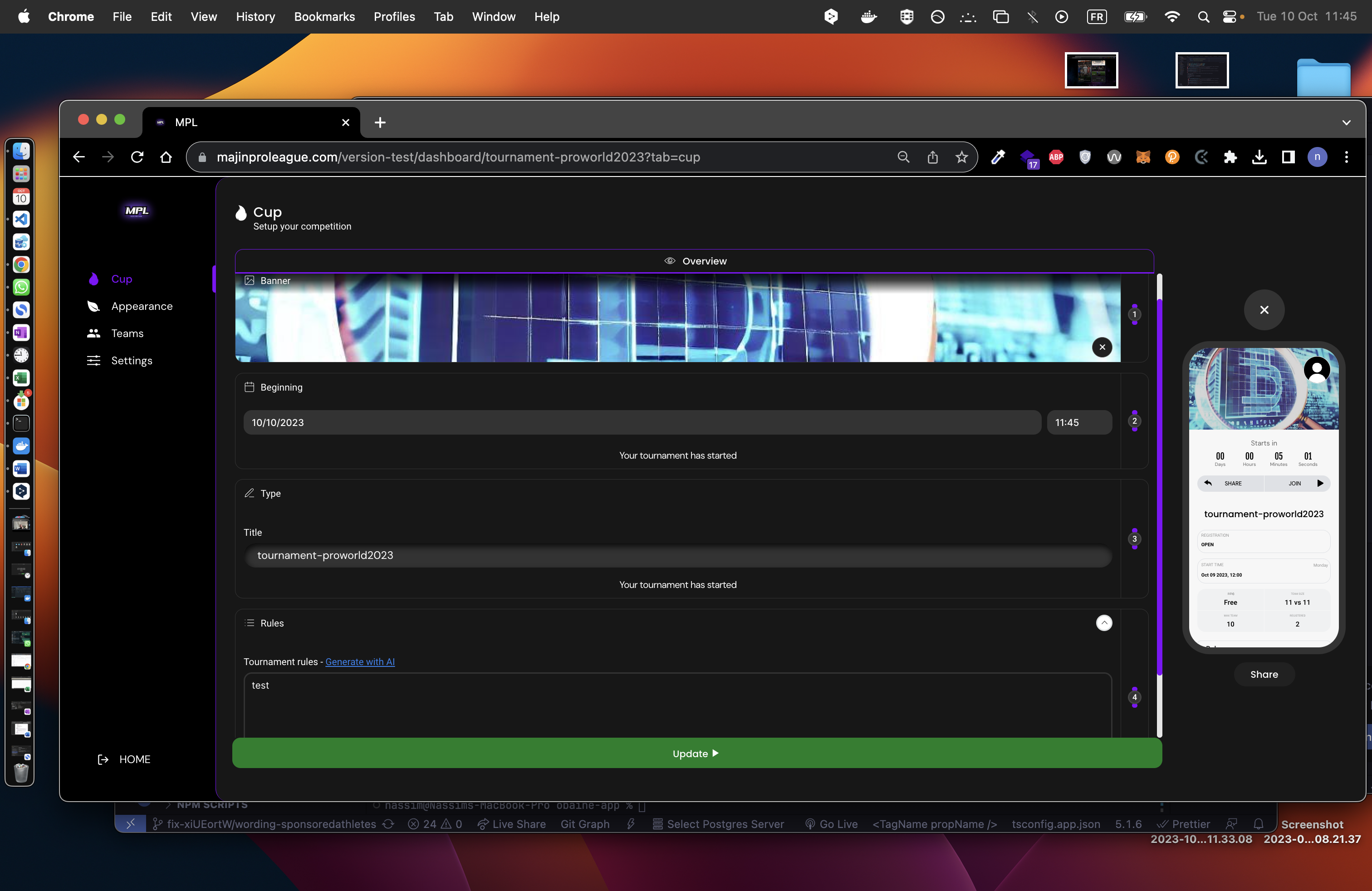Close the MPL tab
The image size is (1372, 891).
pyautogui.click(x=345, y=122)
